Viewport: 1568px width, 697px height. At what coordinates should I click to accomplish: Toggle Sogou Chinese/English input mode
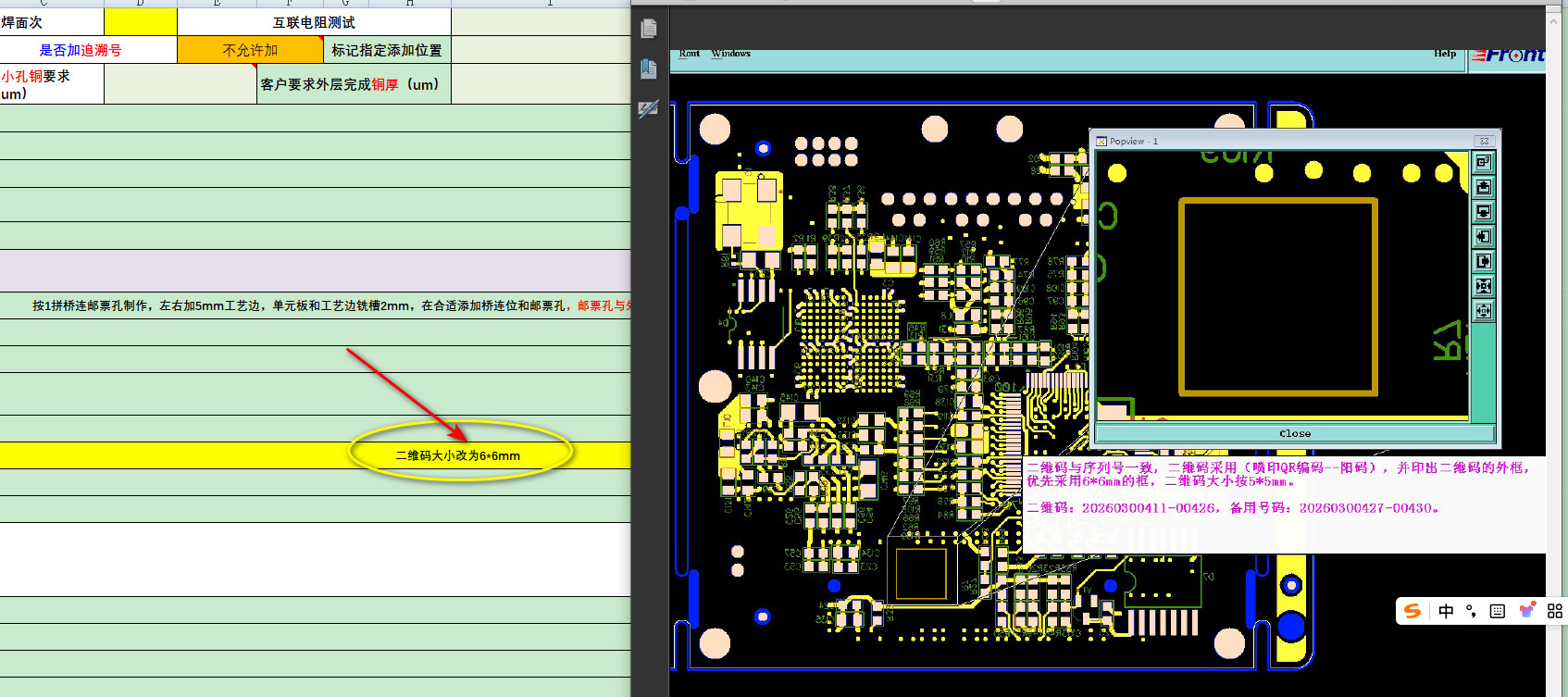1446,611
